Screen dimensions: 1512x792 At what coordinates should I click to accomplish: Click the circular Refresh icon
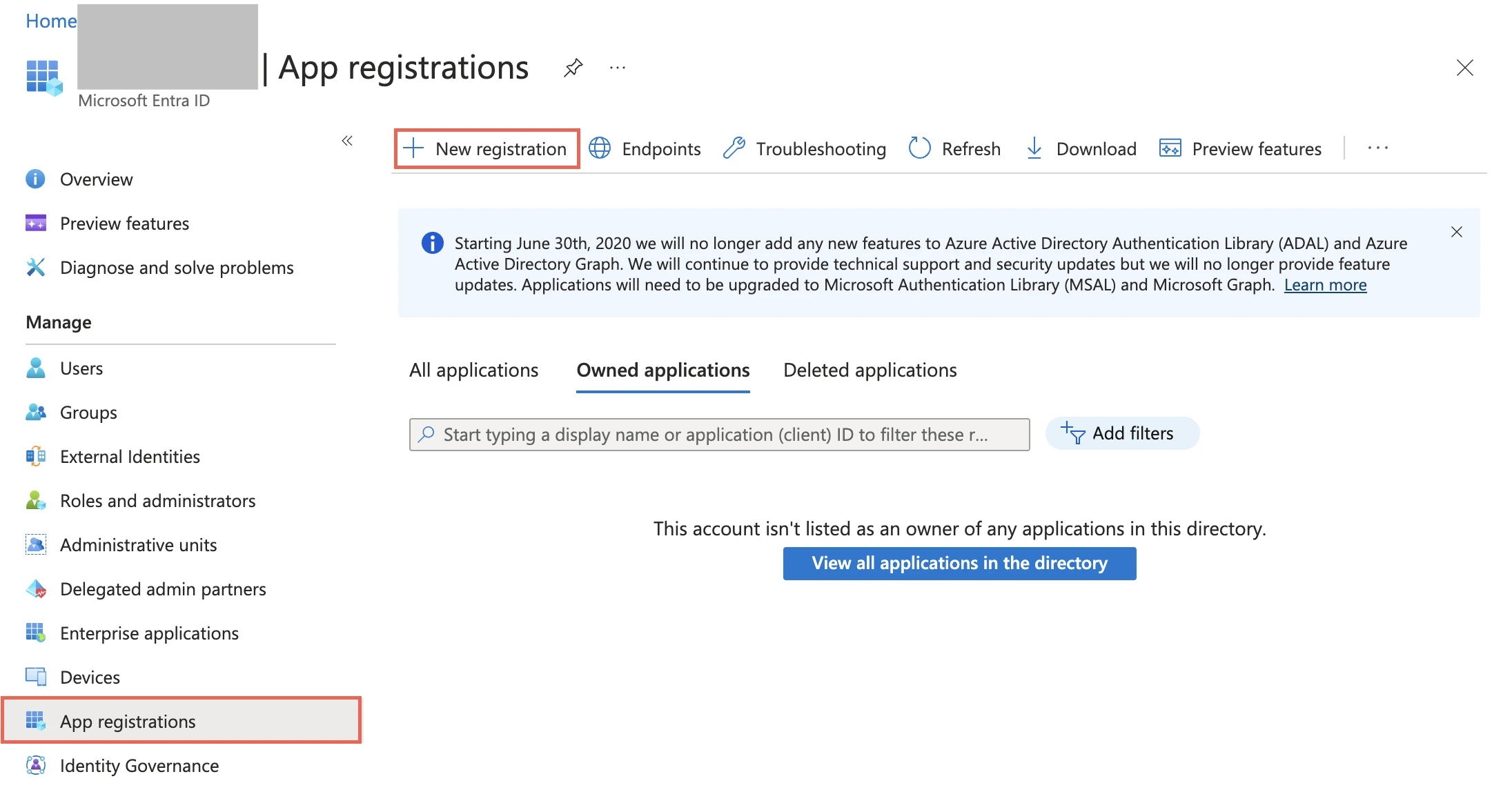[919, 148]
